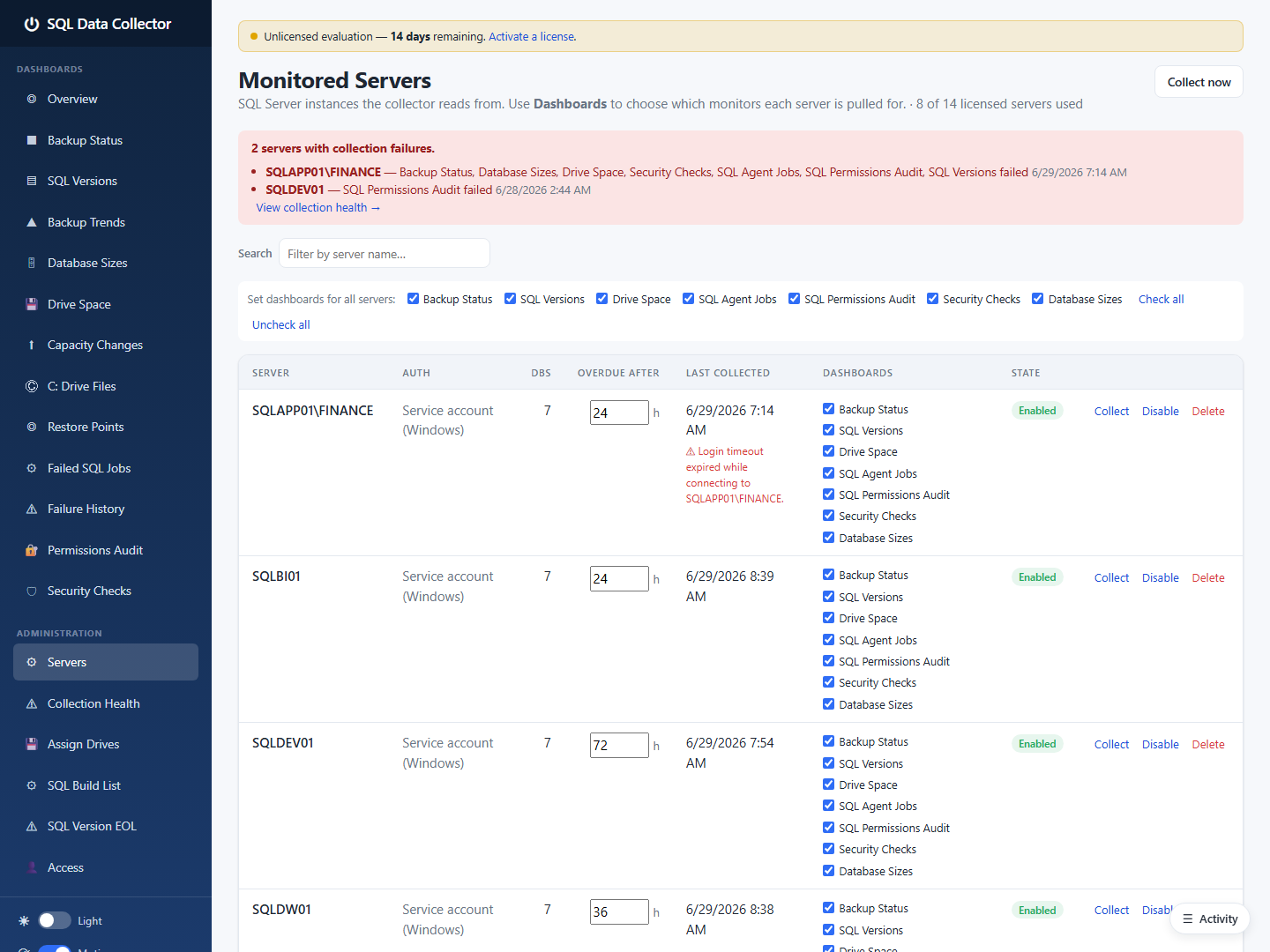Go to the Backup Status dashboard
Viewport: 1270px width, 952px height.
click(106, 140)
